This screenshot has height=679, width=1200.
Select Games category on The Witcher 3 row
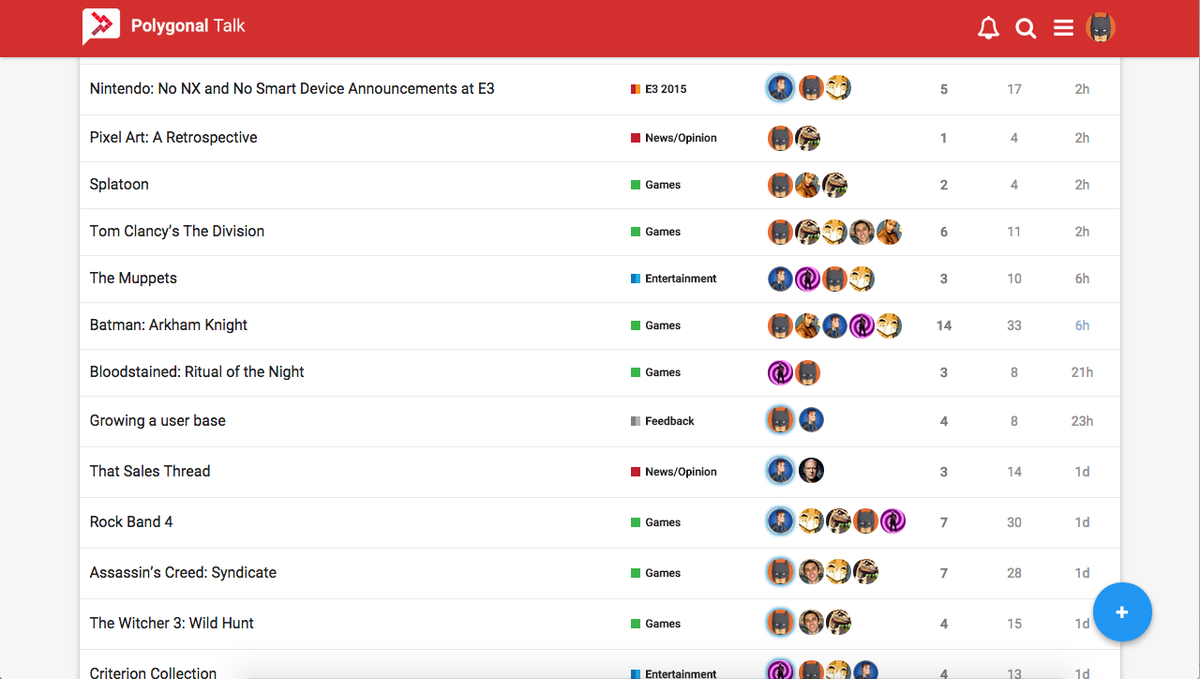(x=656, y=624)
